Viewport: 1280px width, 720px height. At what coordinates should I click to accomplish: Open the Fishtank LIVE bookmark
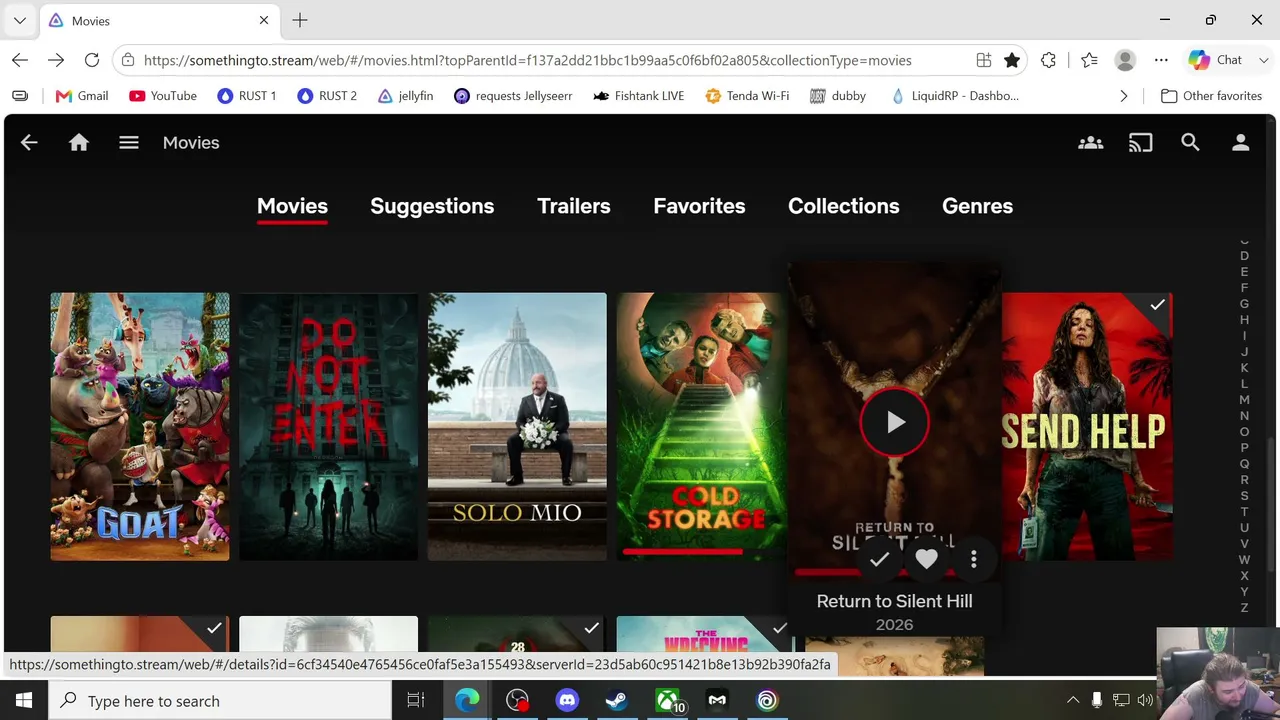point(639,96)
